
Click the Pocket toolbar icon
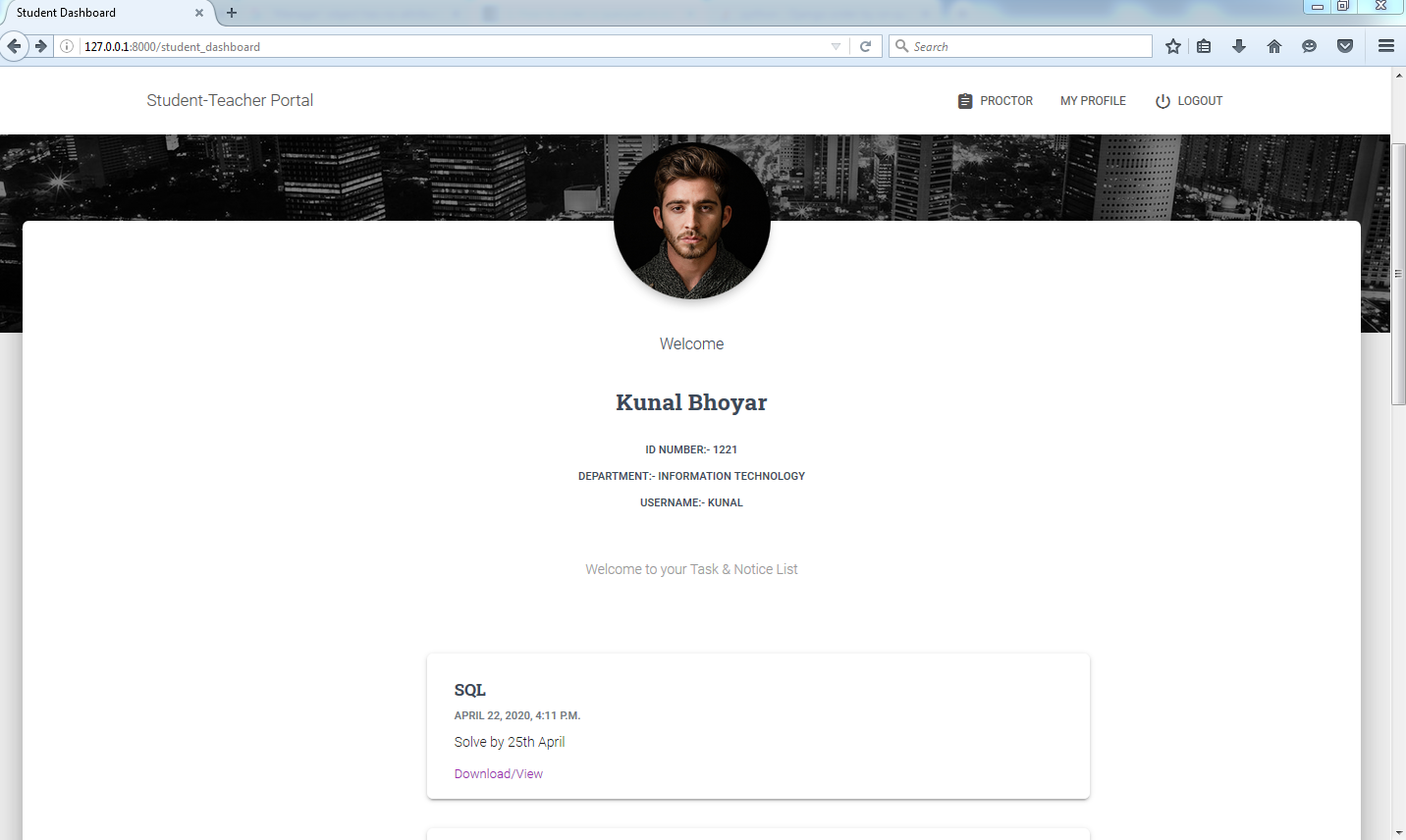coord(1345,46)
